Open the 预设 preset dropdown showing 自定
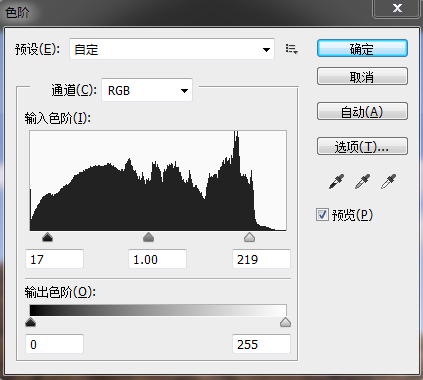The width and height of the screenshot is (423, 380). coord(172,49)
